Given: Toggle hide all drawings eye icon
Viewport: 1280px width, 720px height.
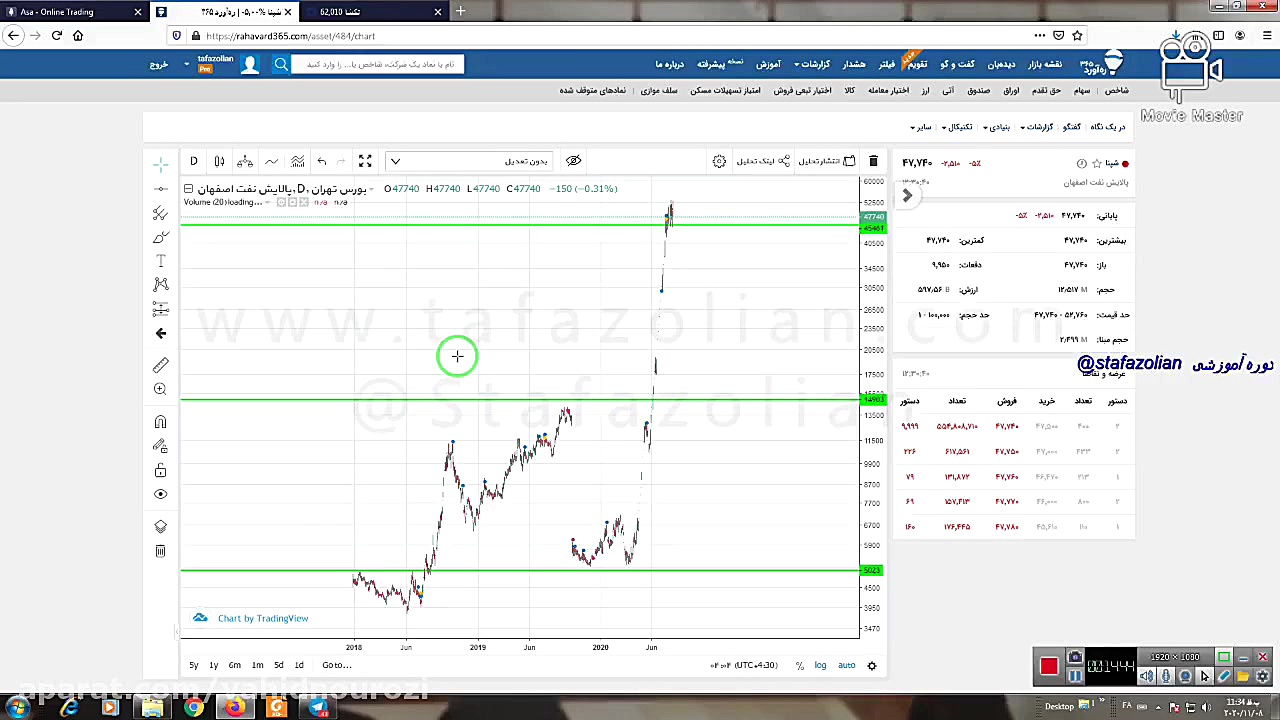Looking at the screenshot, I should [161, 494].
